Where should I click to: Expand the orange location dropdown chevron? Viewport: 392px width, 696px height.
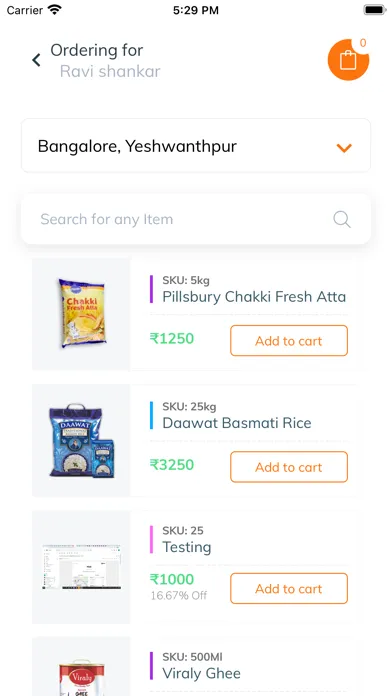pos(344,148)
